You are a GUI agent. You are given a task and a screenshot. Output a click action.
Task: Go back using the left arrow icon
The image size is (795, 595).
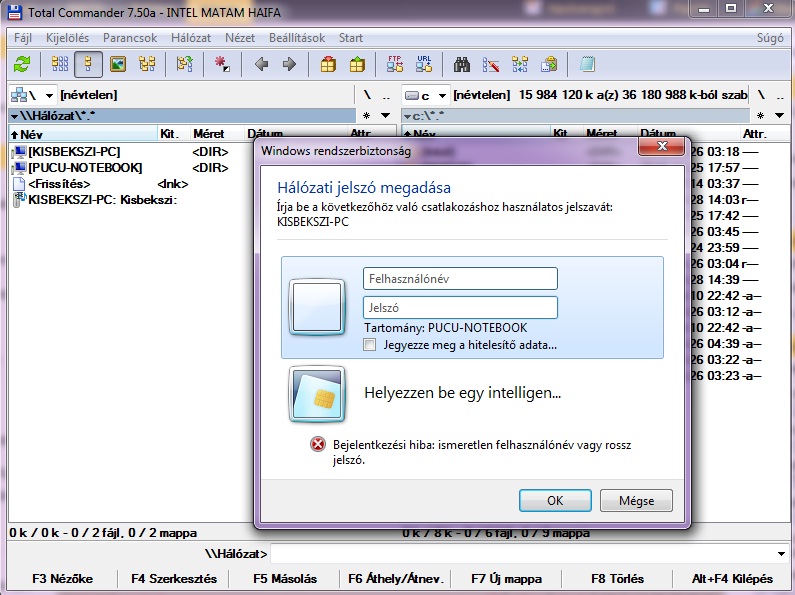261,64
